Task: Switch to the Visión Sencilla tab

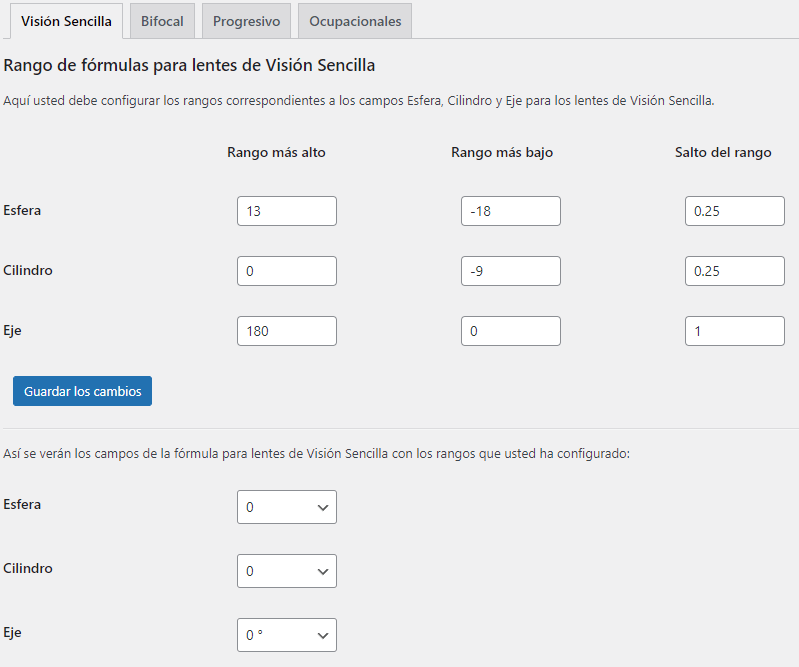Action: pyautogui.click(x=66, y=21)
